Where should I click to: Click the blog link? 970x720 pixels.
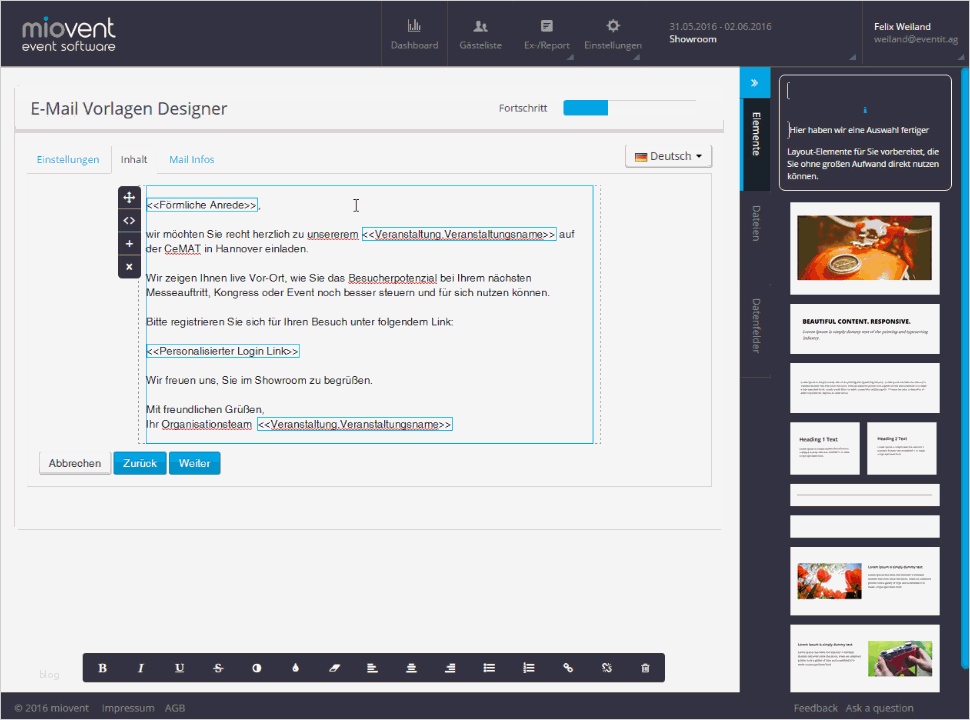tap(49, 674)
